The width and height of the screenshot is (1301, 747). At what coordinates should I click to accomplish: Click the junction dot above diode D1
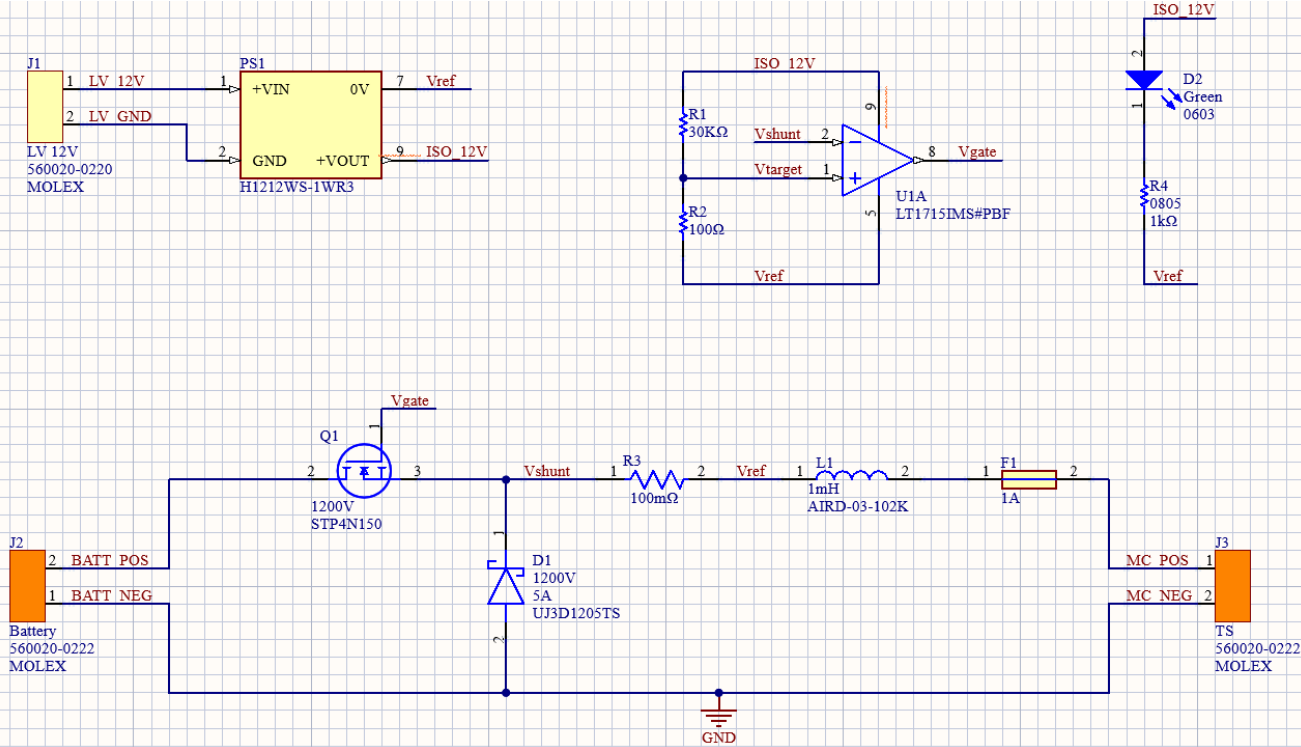(x=505, y=480)
